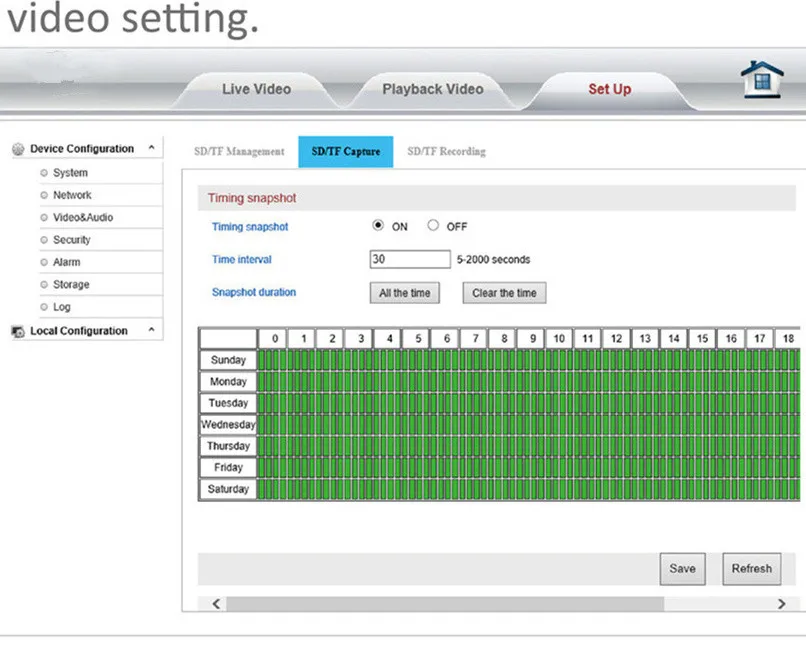Open the Network settings item

(72, 195)
